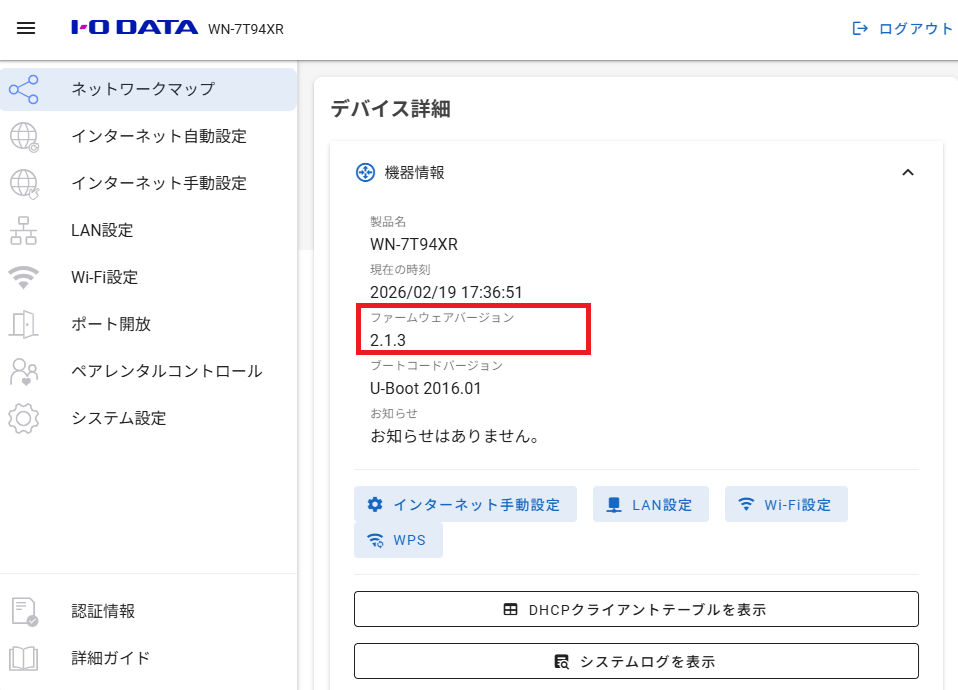Click the I-O DATA logo
The width and height of the screenshot is (958, 690).
[x=136, y=27]
